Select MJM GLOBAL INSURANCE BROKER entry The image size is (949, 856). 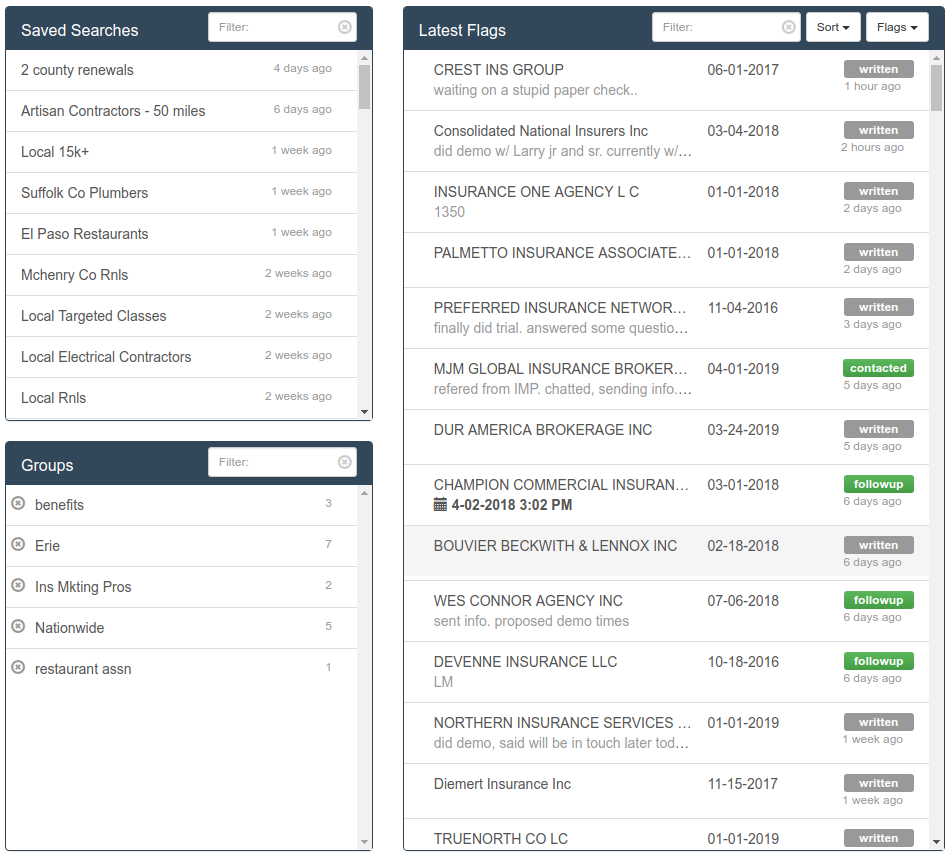point(666,379)
